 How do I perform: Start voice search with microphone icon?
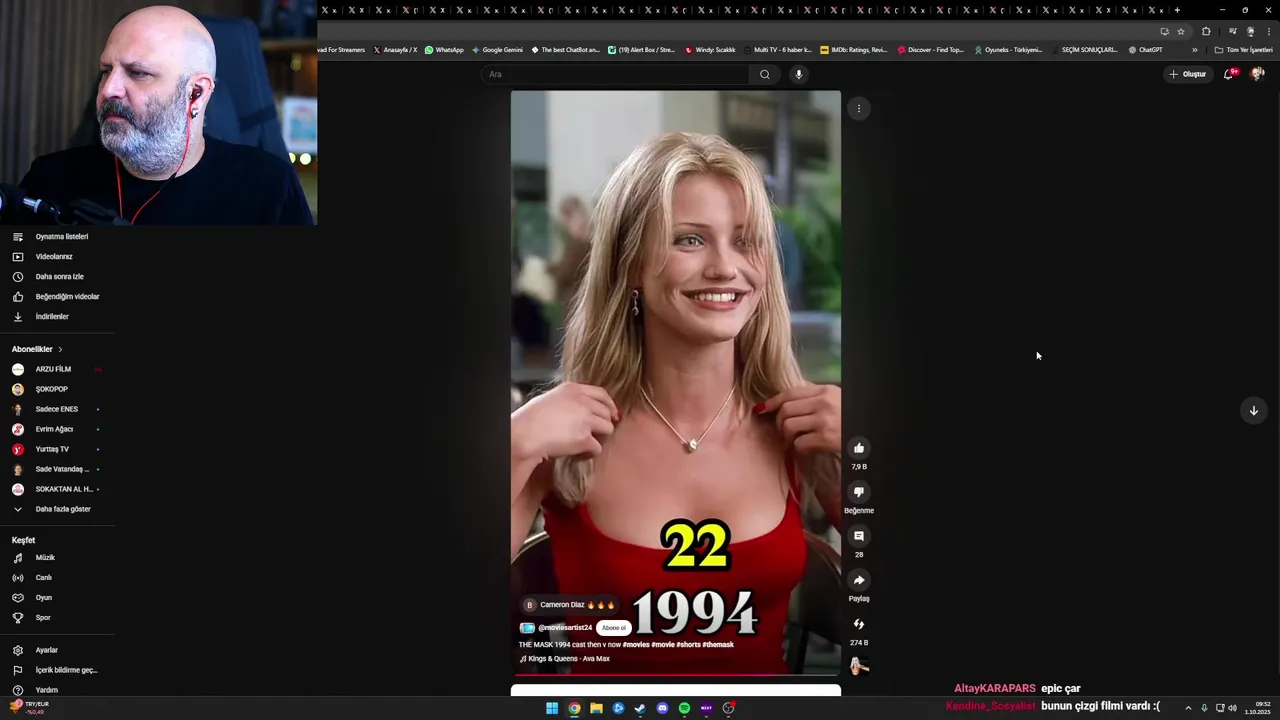pos(798,74)
